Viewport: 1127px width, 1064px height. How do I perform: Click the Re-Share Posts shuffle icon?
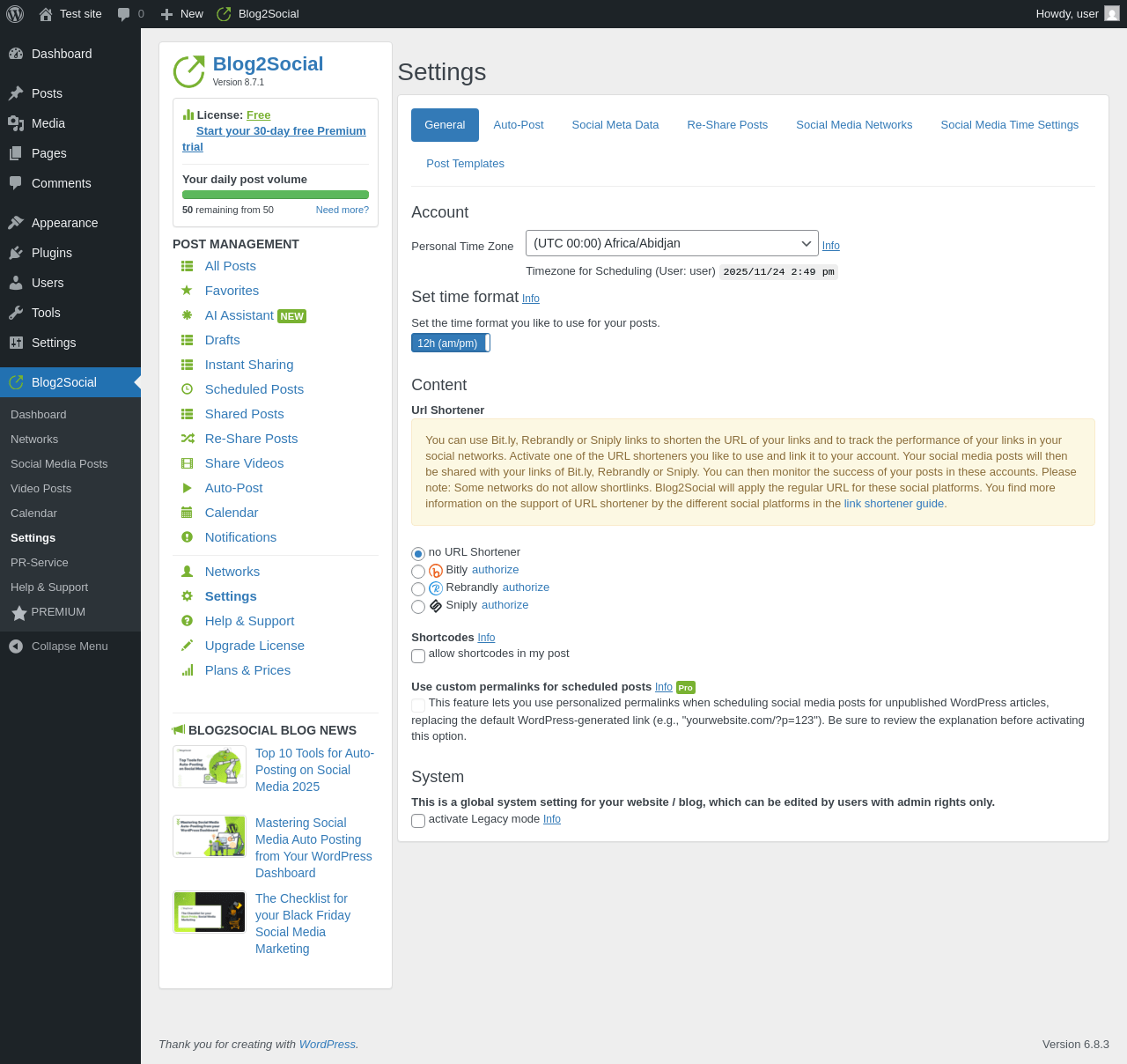click(188, 439)
